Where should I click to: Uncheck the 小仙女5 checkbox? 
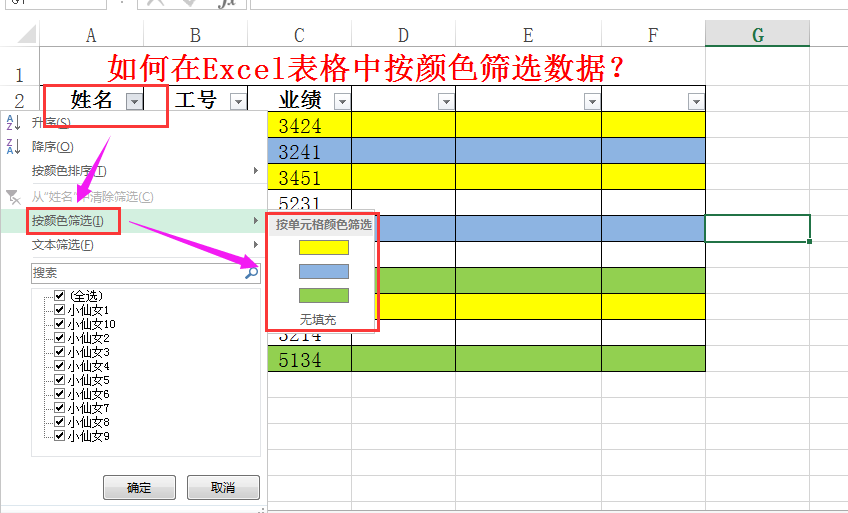tap(60, 380)
